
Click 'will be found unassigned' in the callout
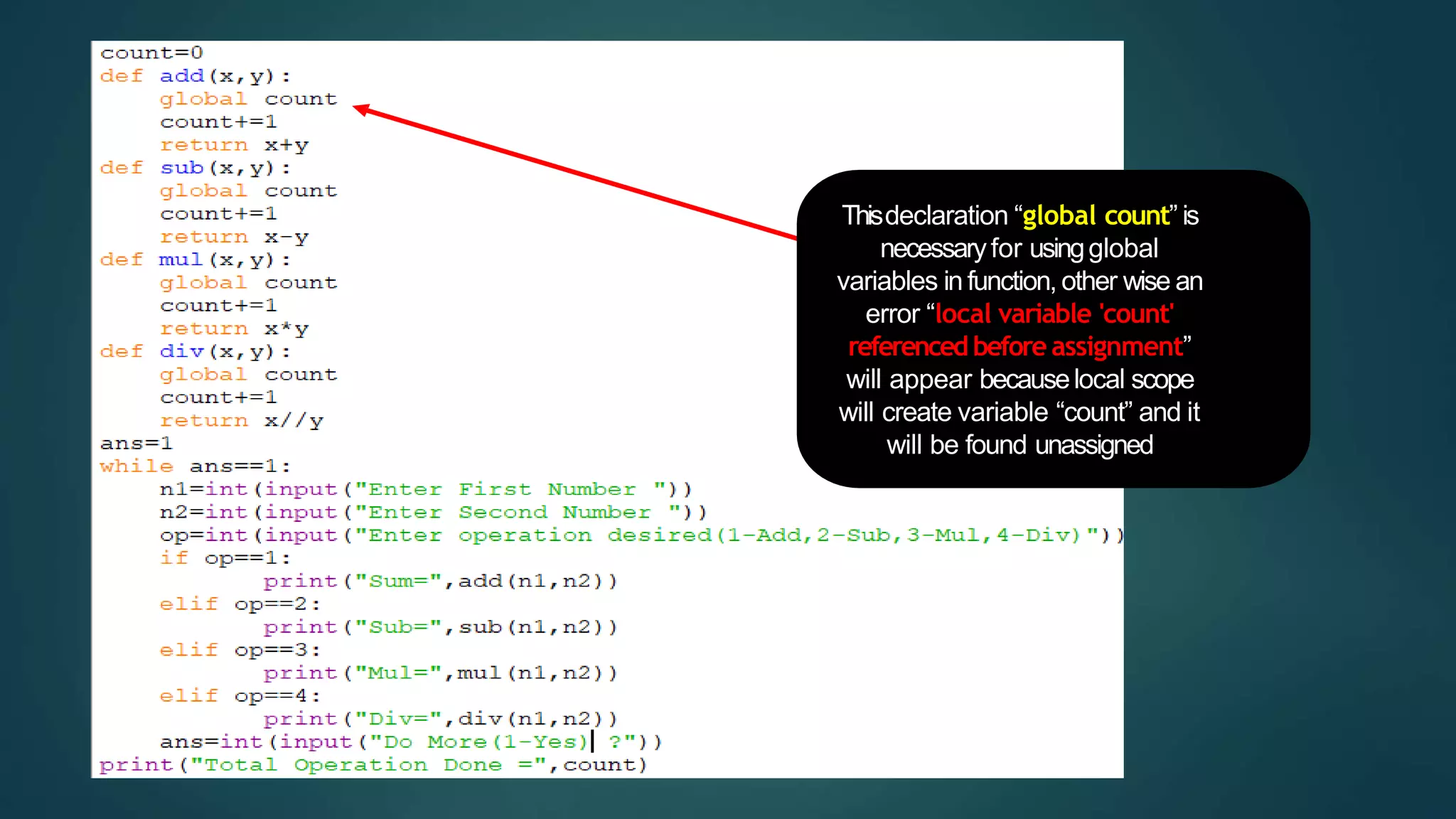click(x=1019, y=445)
